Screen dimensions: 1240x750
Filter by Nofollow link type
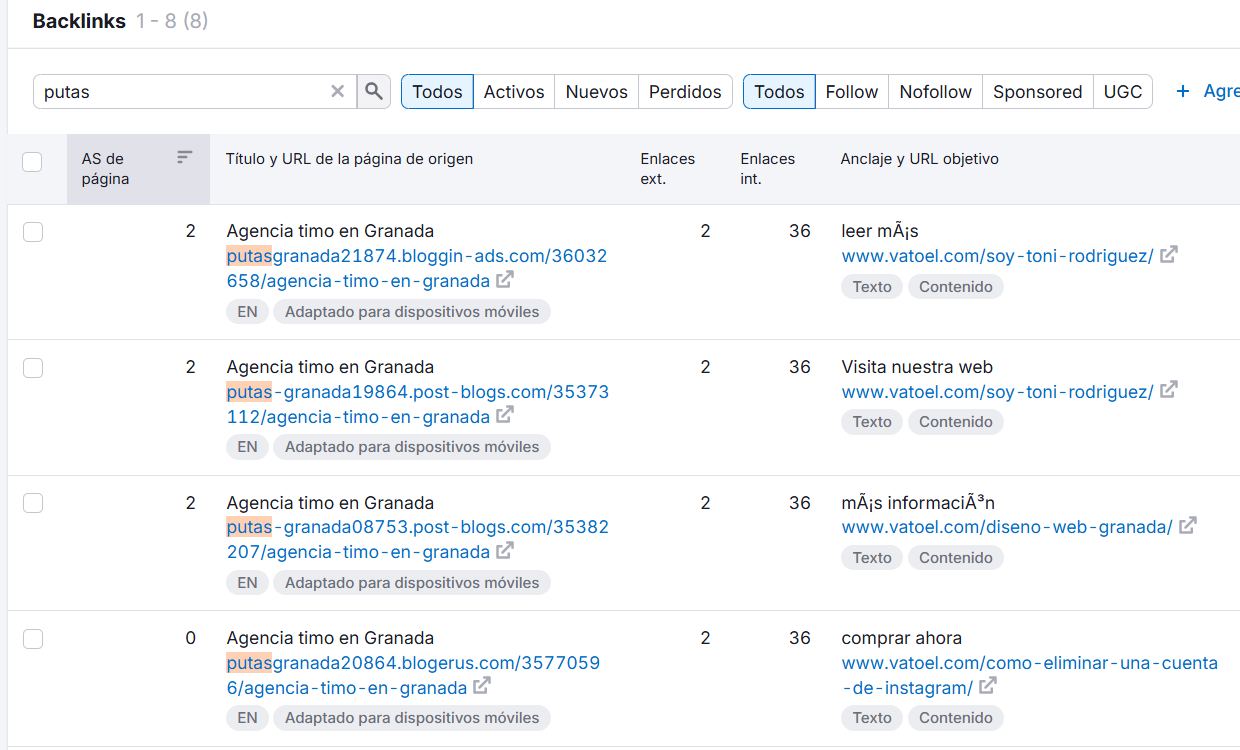(935, 91)
